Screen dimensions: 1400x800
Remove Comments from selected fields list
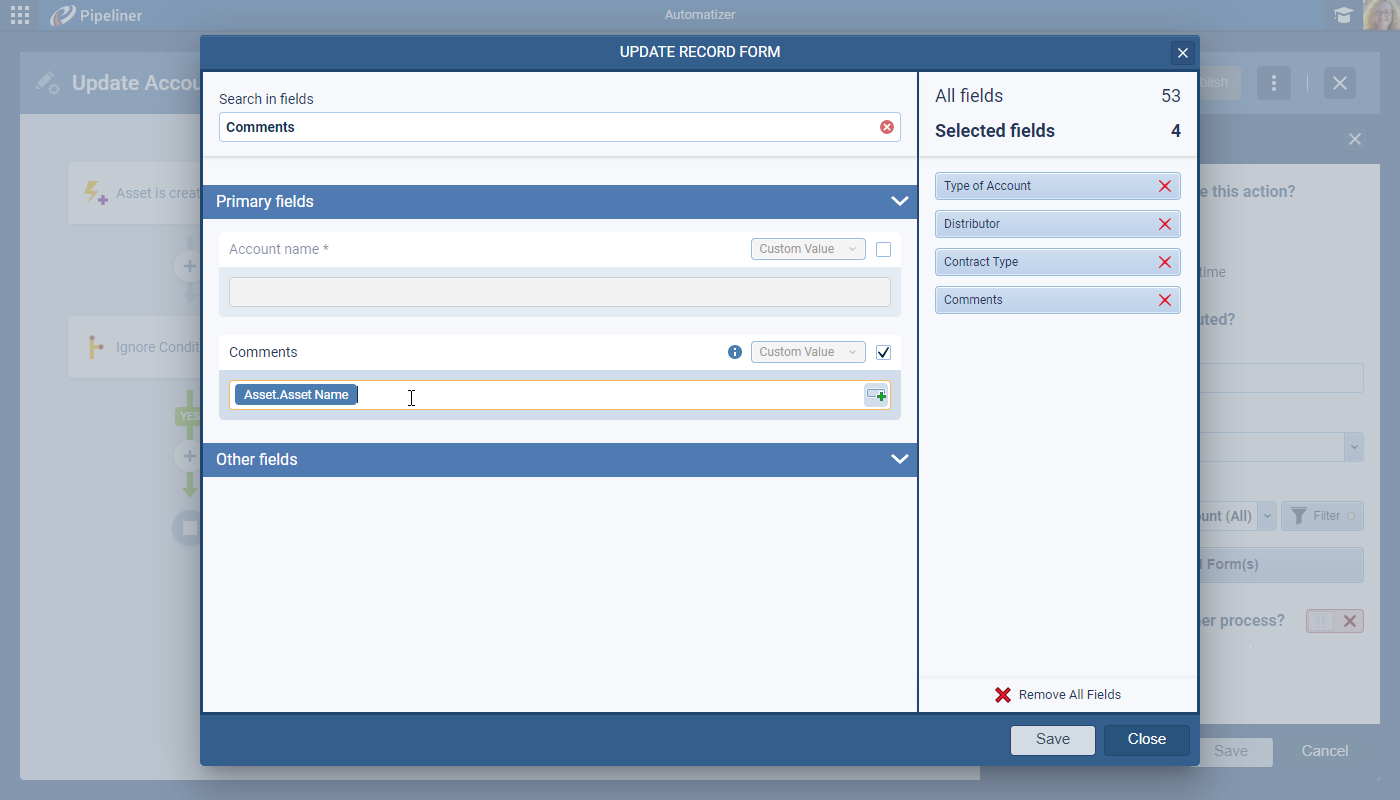[1164, 300]
